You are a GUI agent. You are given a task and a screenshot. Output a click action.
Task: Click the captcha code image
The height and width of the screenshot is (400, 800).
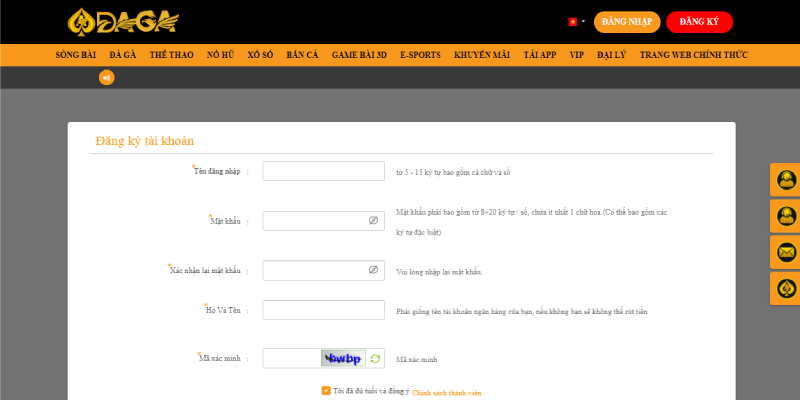pyautogui.click(x=343, y=358)
